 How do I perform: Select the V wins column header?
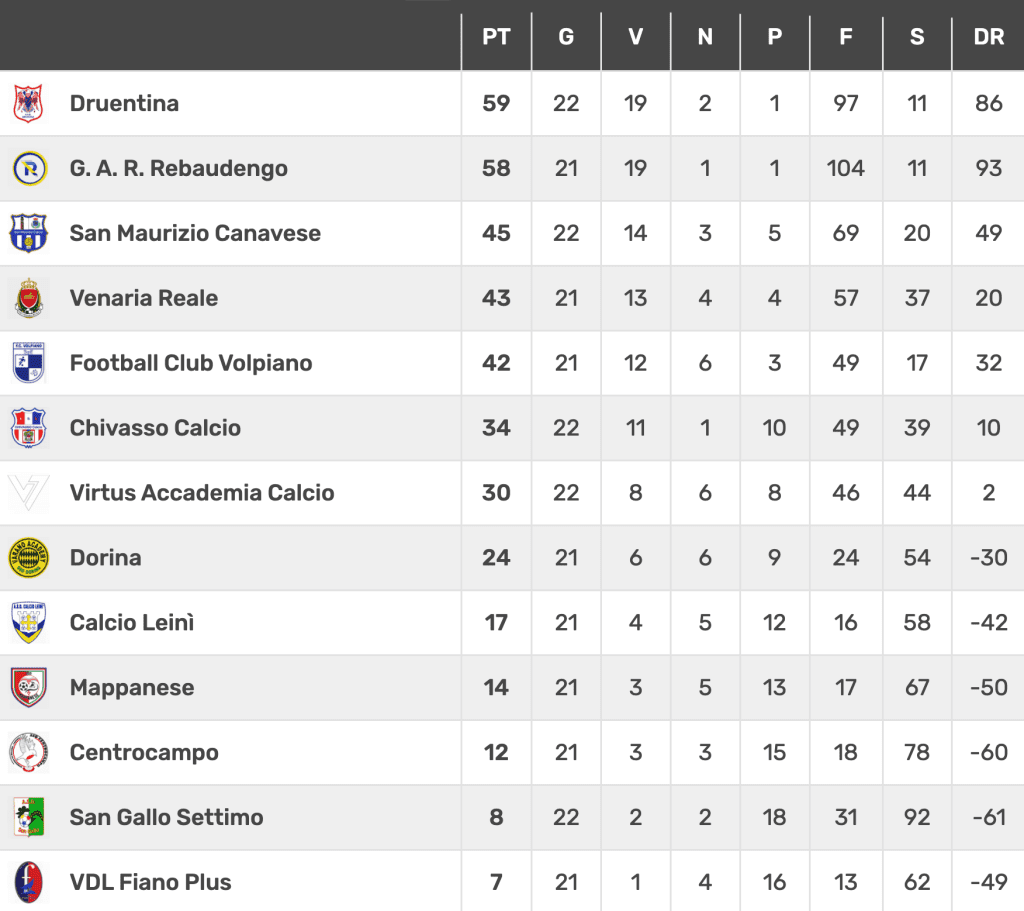click(x=635, y=37)
